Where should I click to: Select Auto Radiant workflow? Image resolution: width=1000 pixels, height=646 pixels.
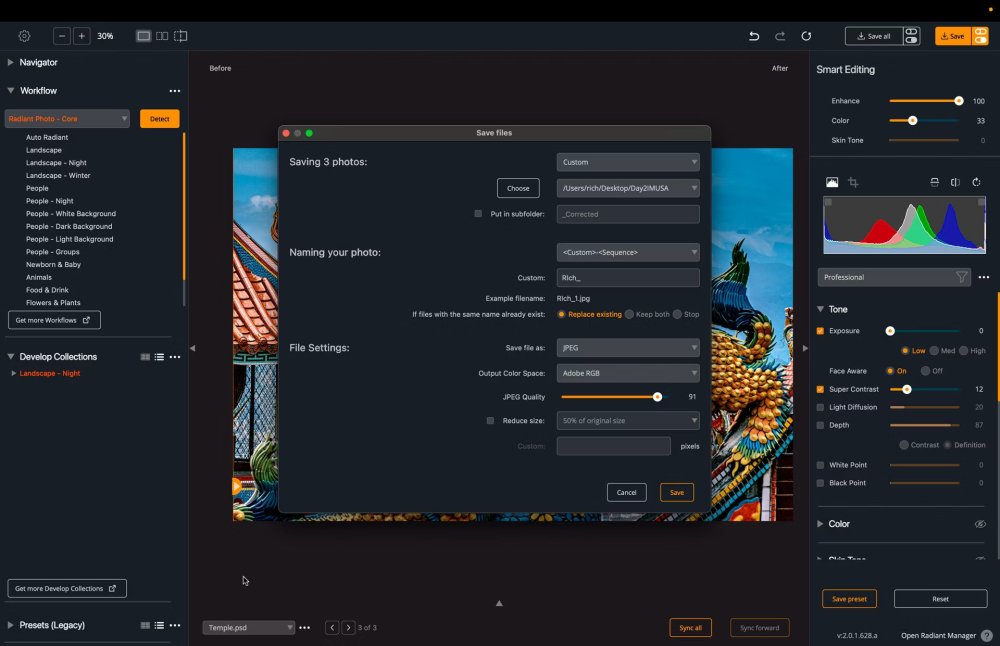coord(47,137)
